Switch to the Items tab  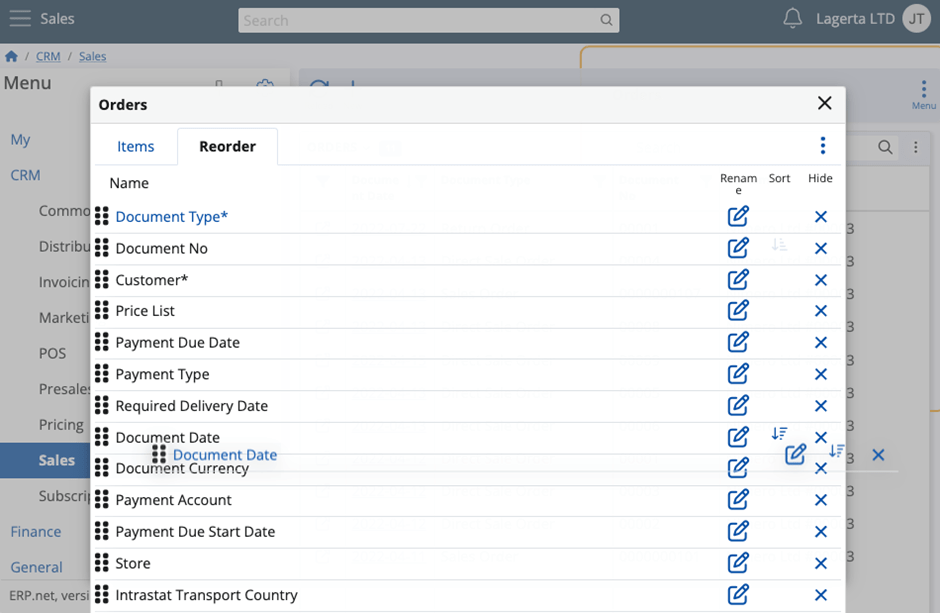click(135, 146)
